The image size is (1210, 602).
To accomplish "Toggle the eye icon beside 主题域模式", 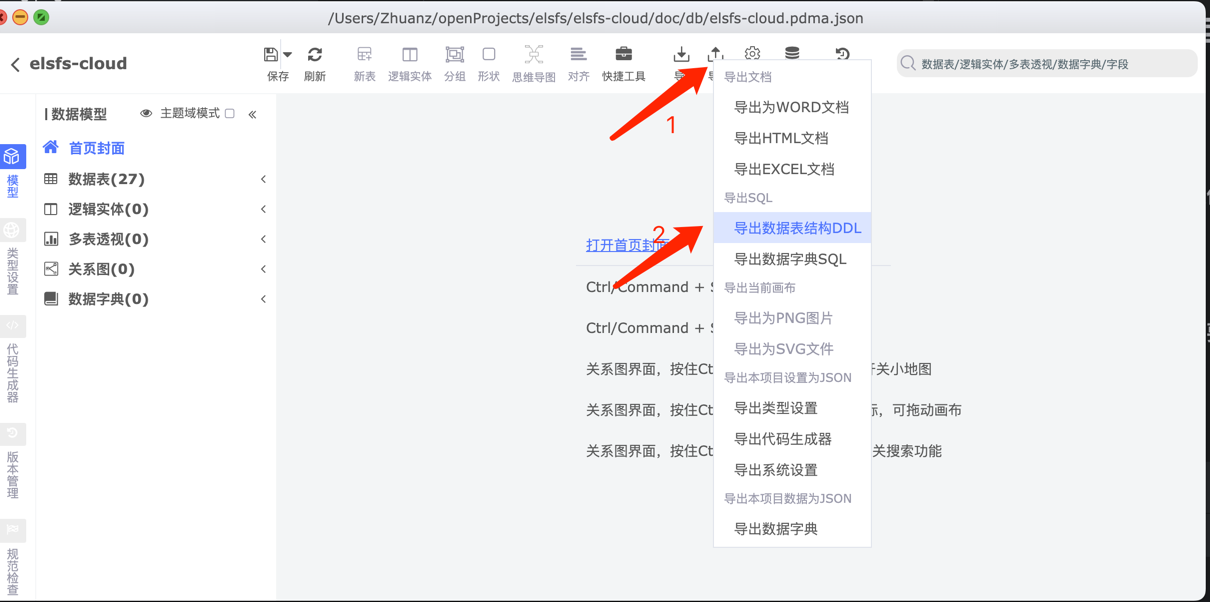I will pyautogui.click(x=146, y=114).
